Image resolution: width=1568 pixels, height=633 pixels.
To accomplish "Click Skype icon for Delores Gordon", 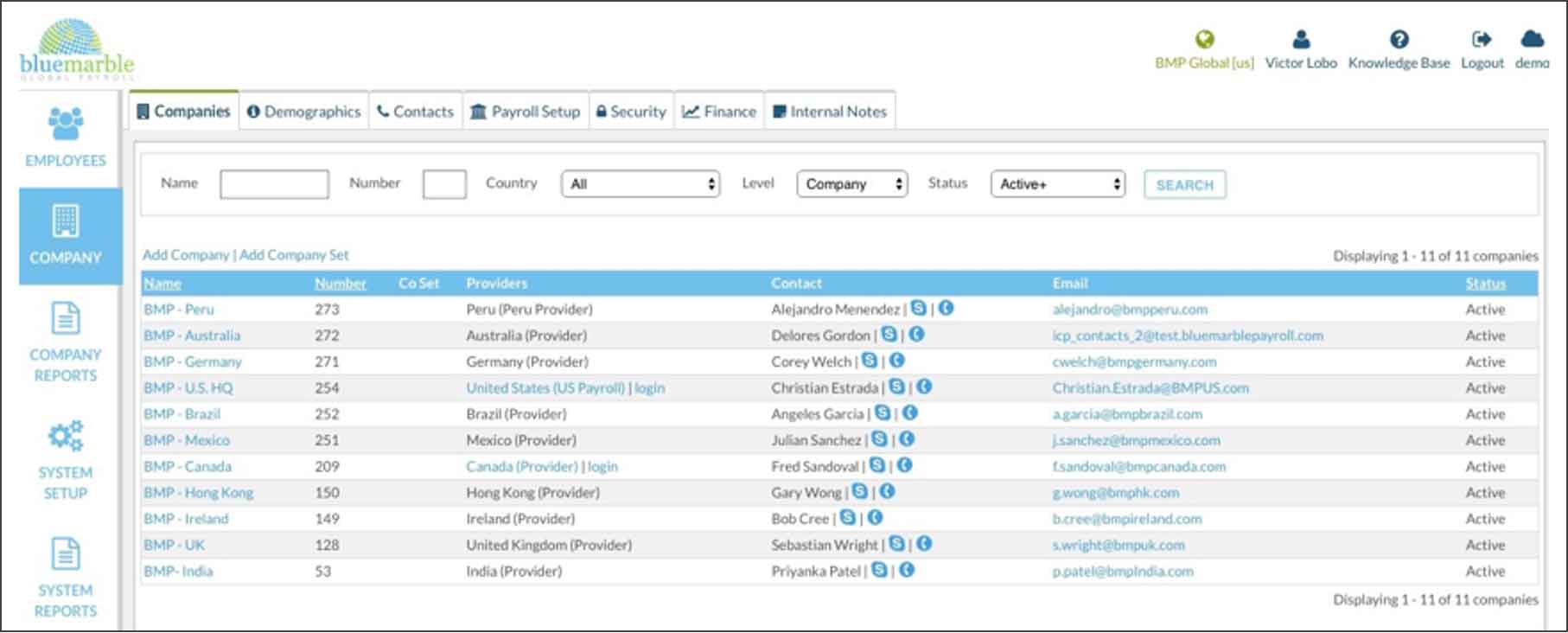I will pyautogui.click(x=889, y=334).
